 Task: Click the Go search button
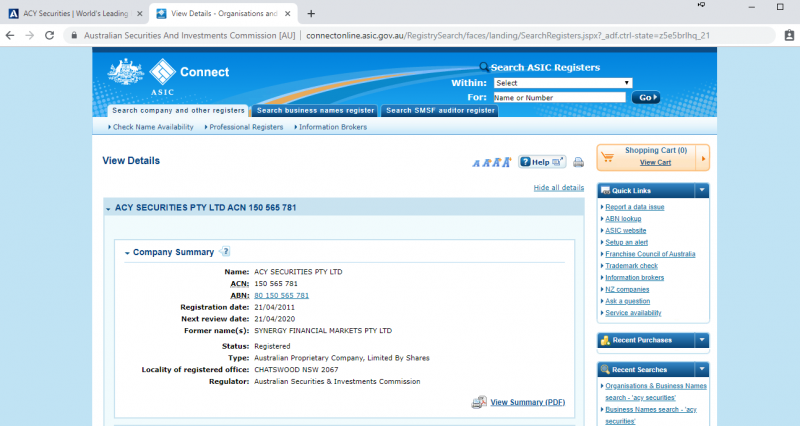click(645, 97)
